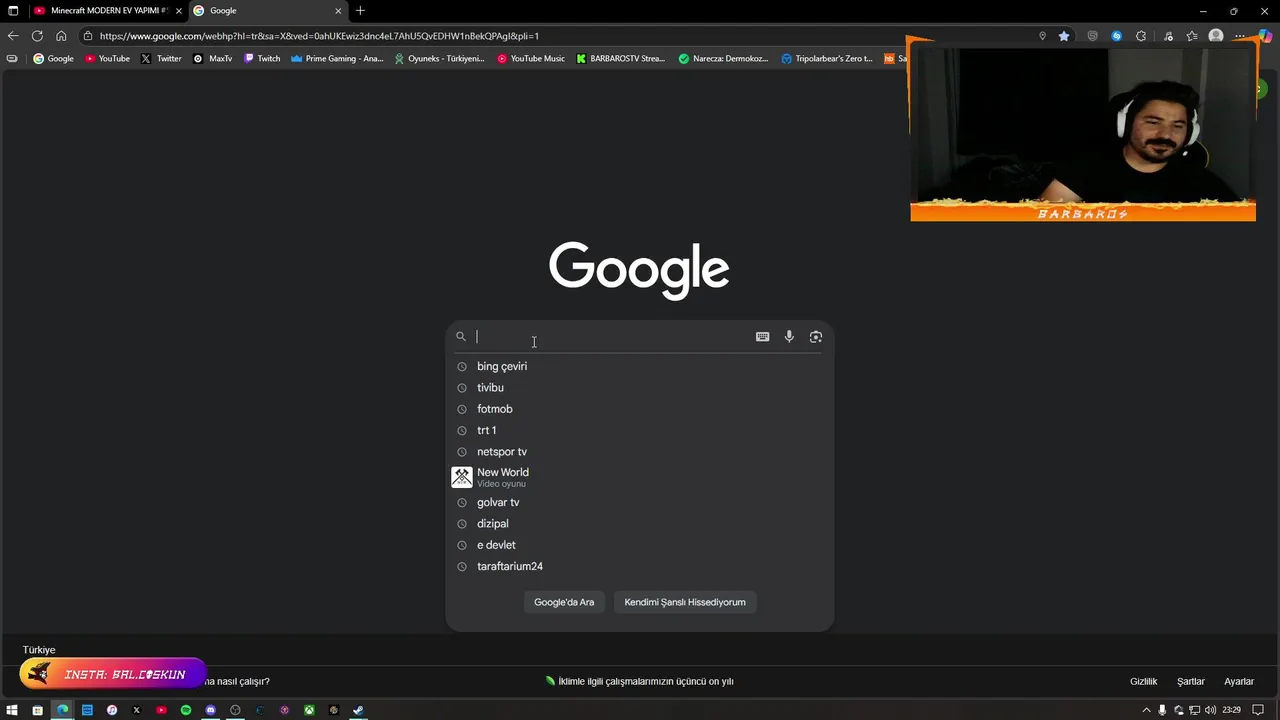This screenshot has width=1280, height=720.
Task: Go to browser home page
Action: tap(61, 36)
